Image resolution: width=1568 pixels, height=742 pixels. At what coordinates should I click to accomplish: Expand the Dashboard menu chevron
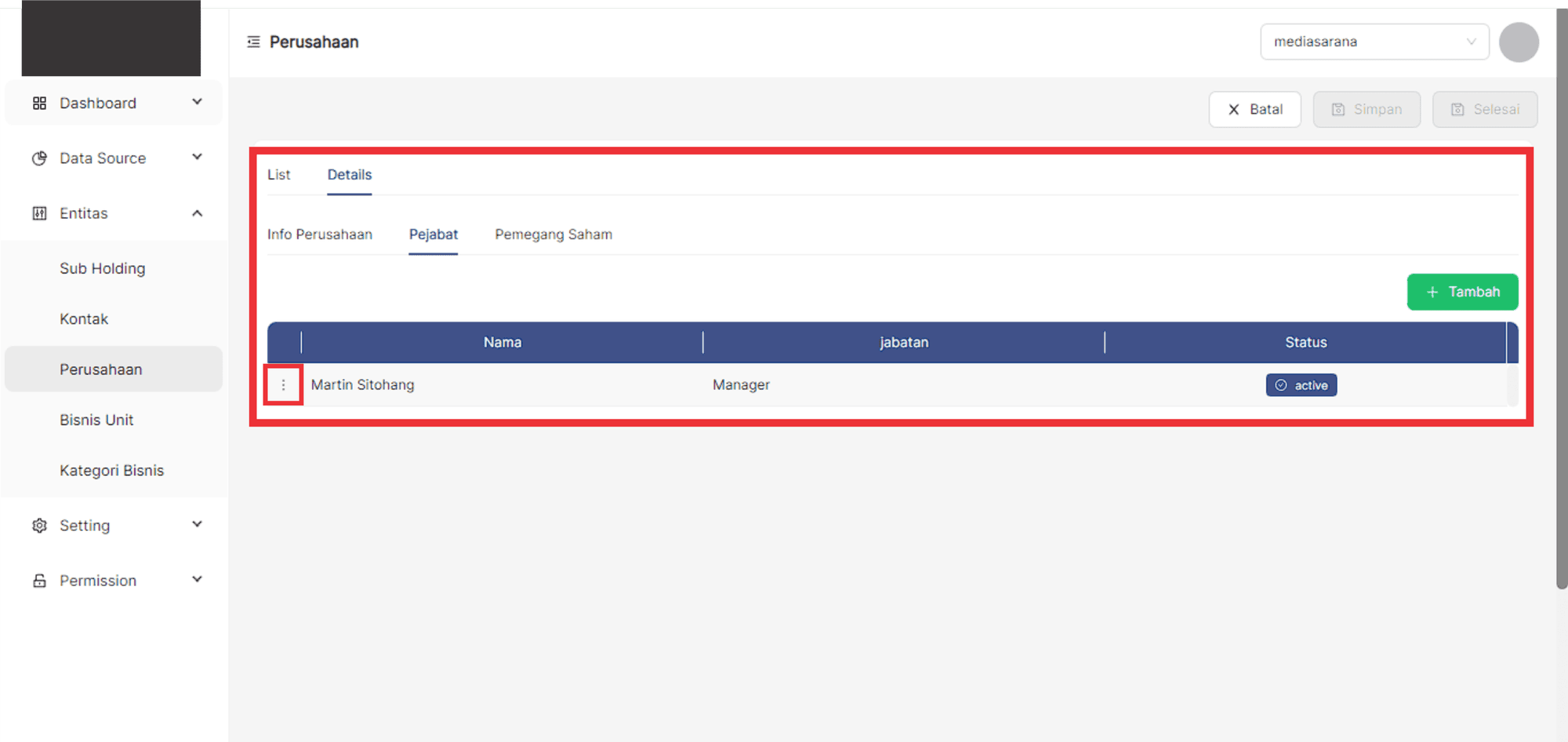(197, 102)
